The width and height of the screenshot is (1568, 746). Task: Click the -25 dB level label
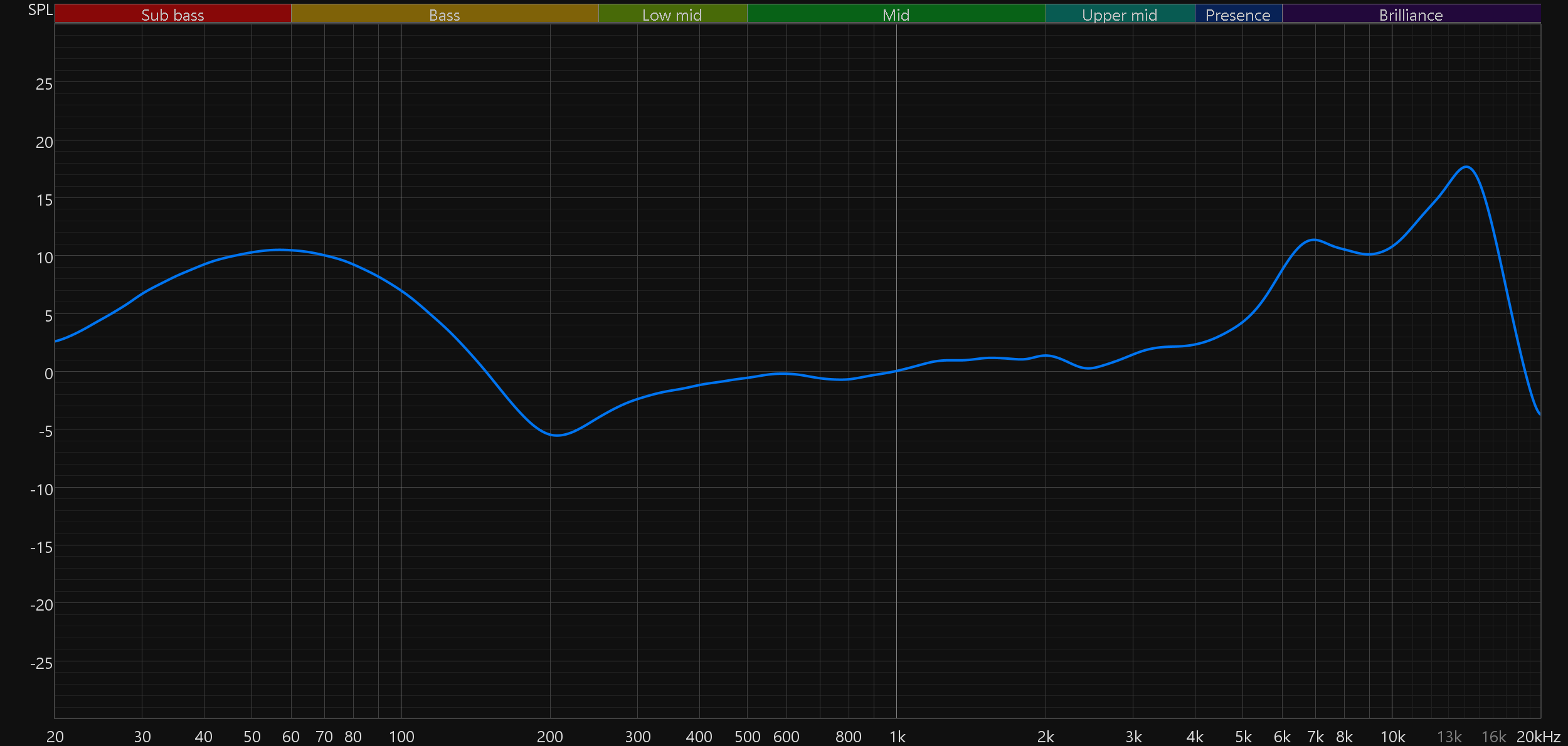tap(41, 663)
